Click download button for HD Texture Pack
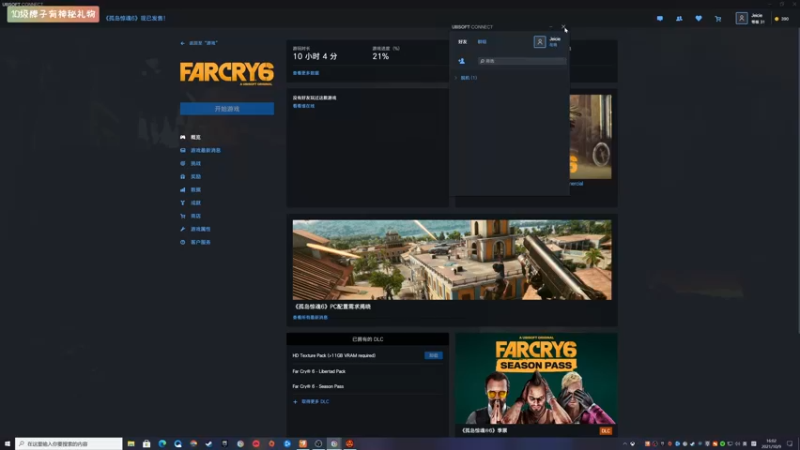 tap(433, 356)
